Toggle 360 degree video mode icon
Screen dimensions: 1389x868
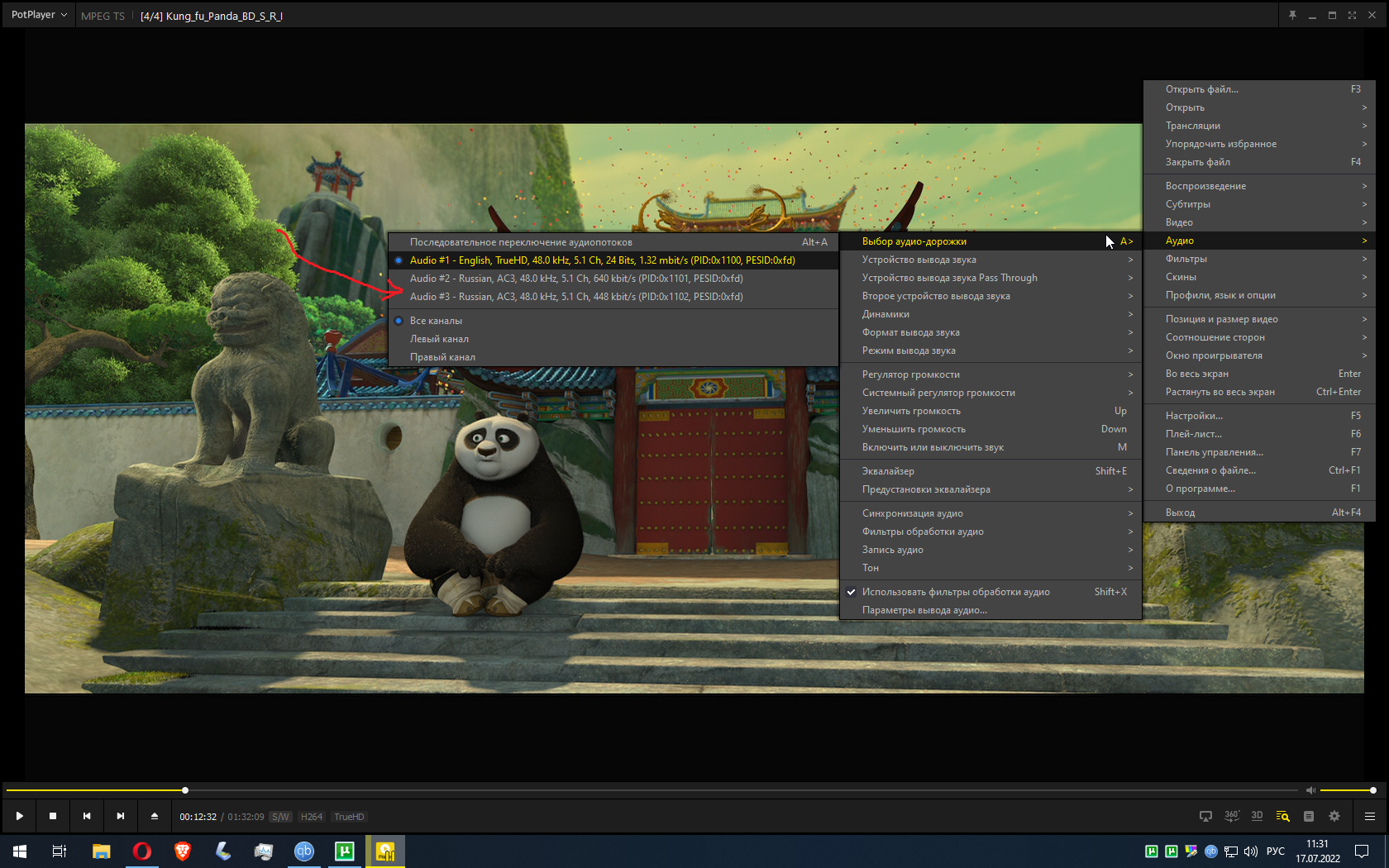(1231, 816)
